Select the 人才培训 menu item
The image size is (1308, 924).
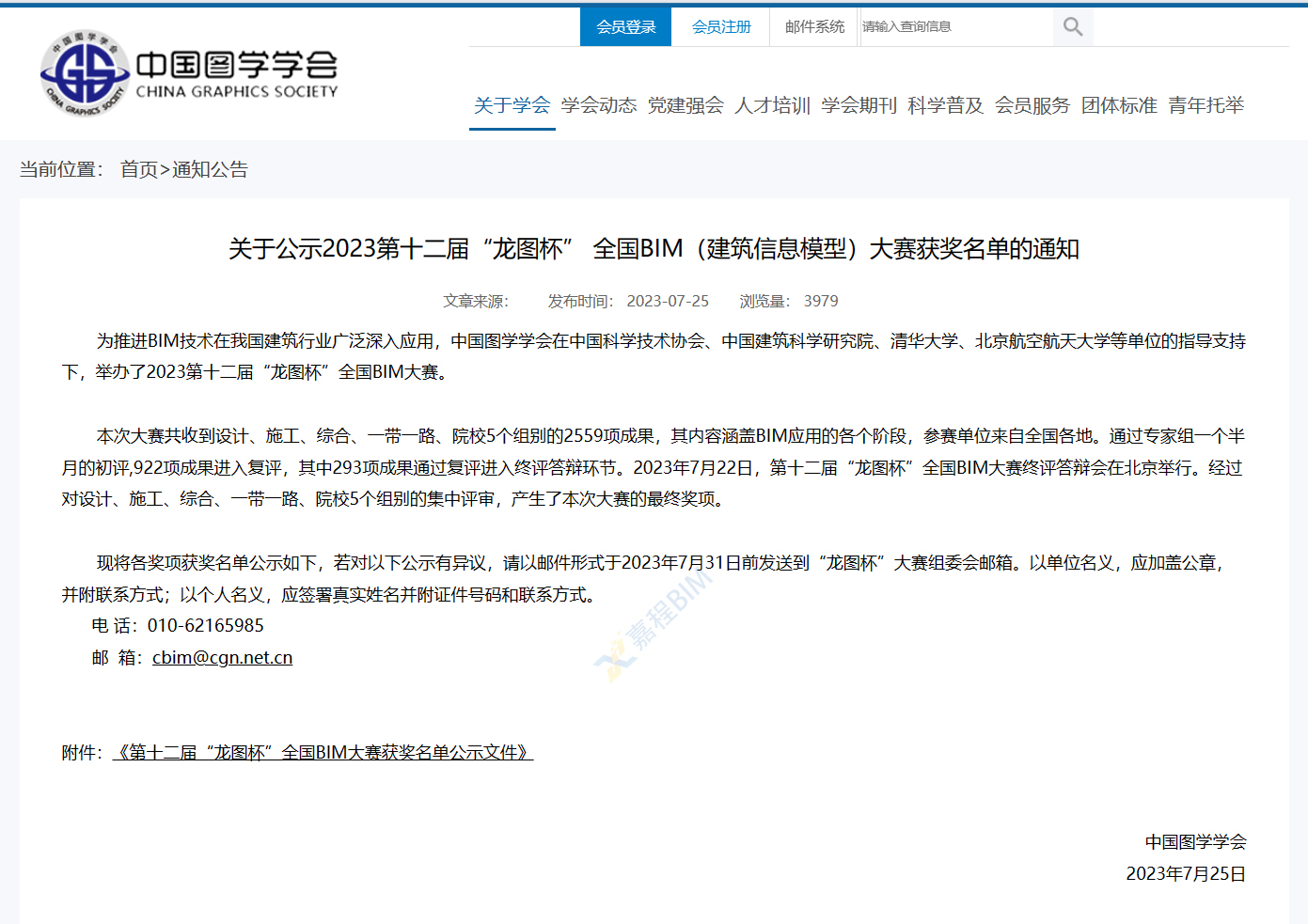click(x=773, y=105)
